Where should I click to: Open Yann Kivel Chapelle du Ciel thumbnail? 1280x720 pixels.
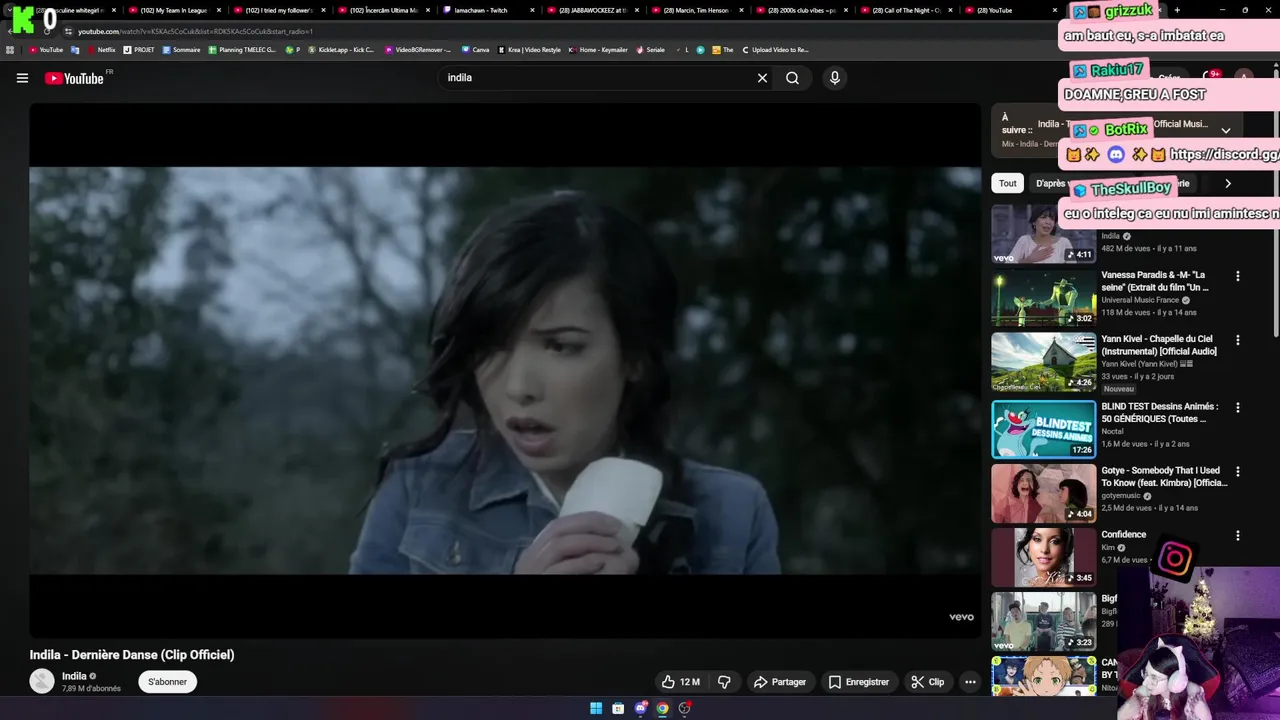(1043, 362)
